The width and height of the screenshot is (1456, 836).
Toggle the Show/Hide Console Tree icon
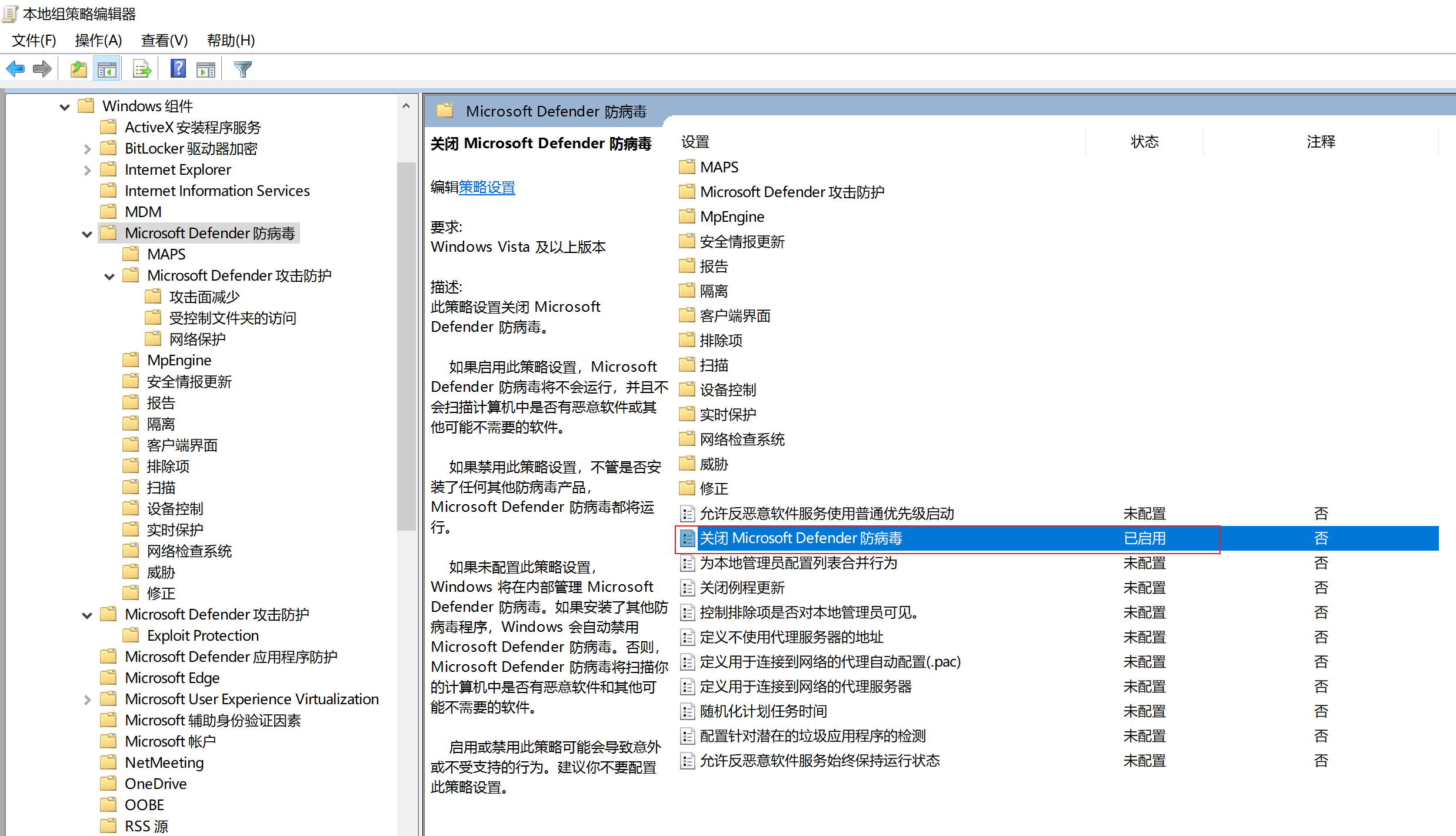click(x=107, y=69)
